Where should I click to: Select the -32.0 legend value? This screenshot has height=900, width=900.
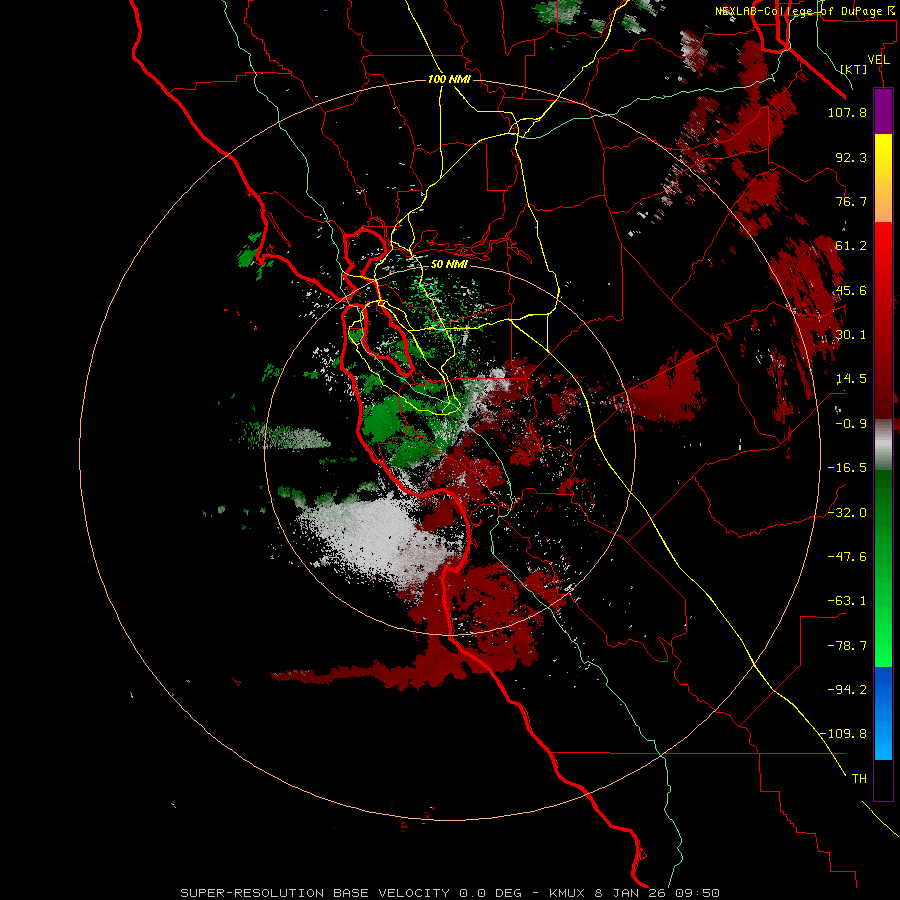click(x=847, y=513)
